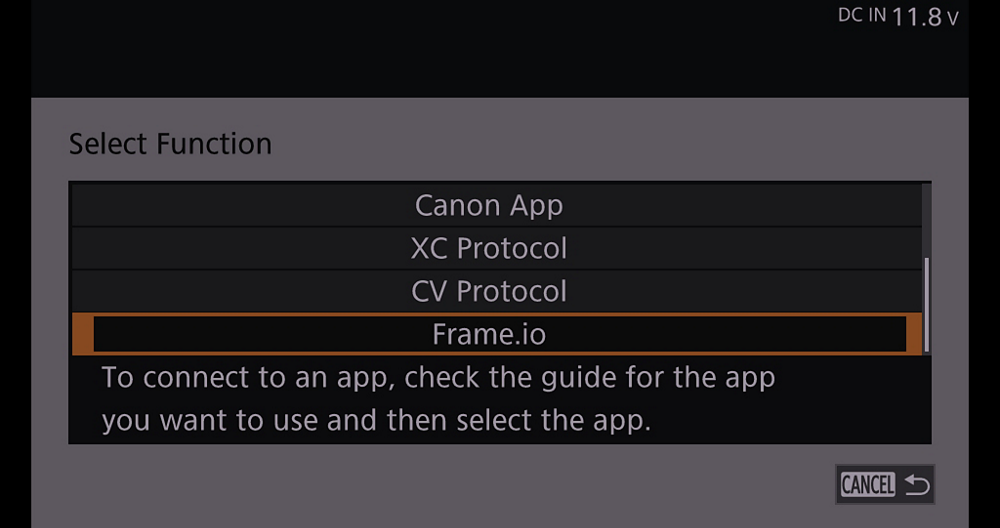Screen dimensions: 1000x528
Task: Open the highlighted Frame.io entry
Action: point(489,334)
